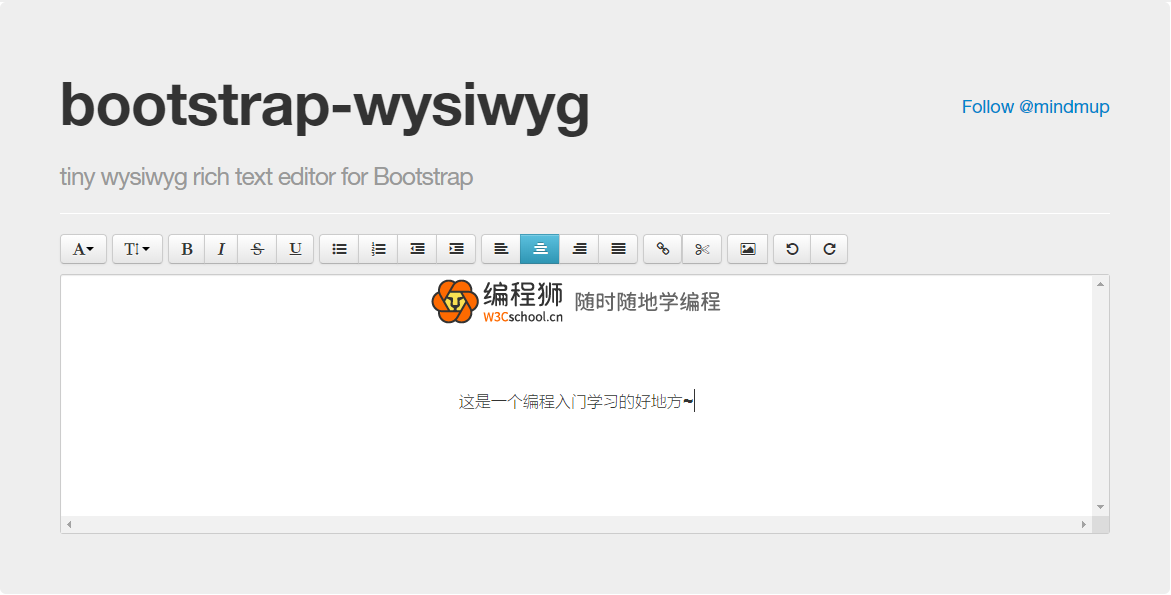Align text to the right

(579, 249)
